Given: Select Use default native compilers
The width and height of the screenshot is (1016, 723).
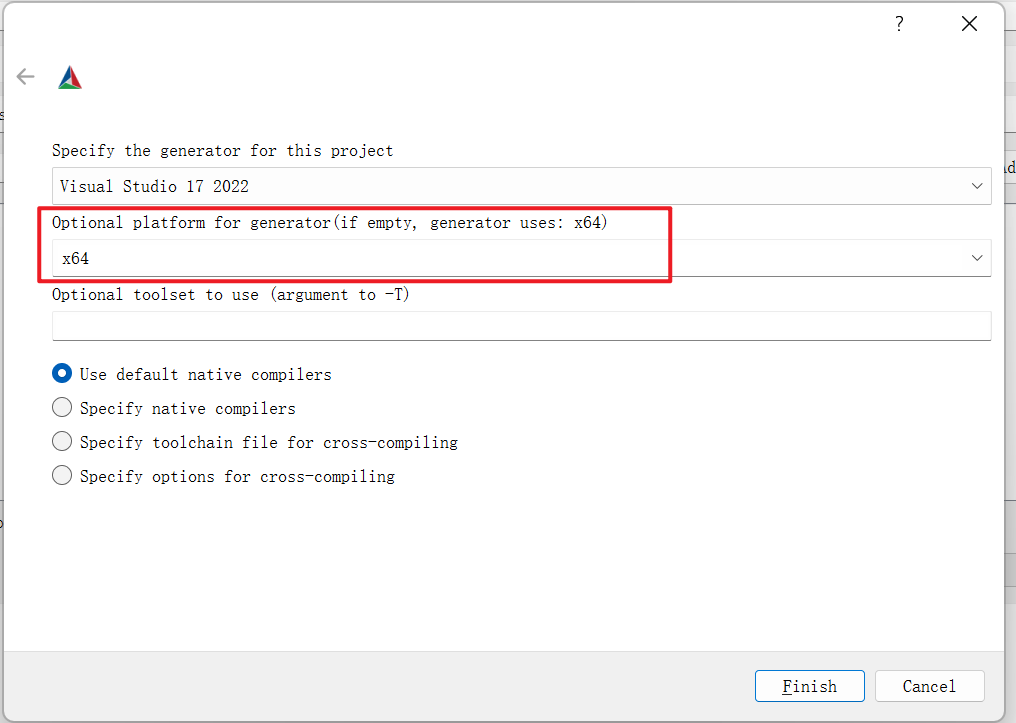Looking at the screenshot, I should tap(62, 373).
